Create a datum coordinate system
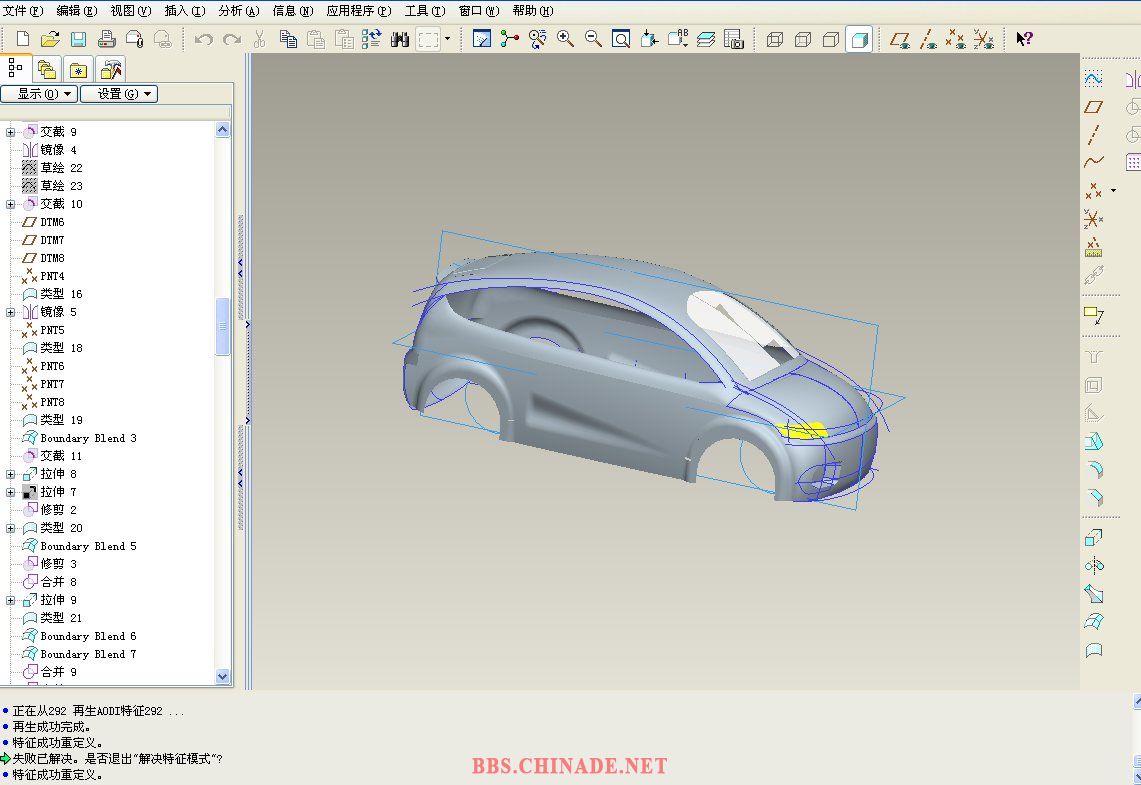This screenshot has height=785, width=1141. (1093, 218)
